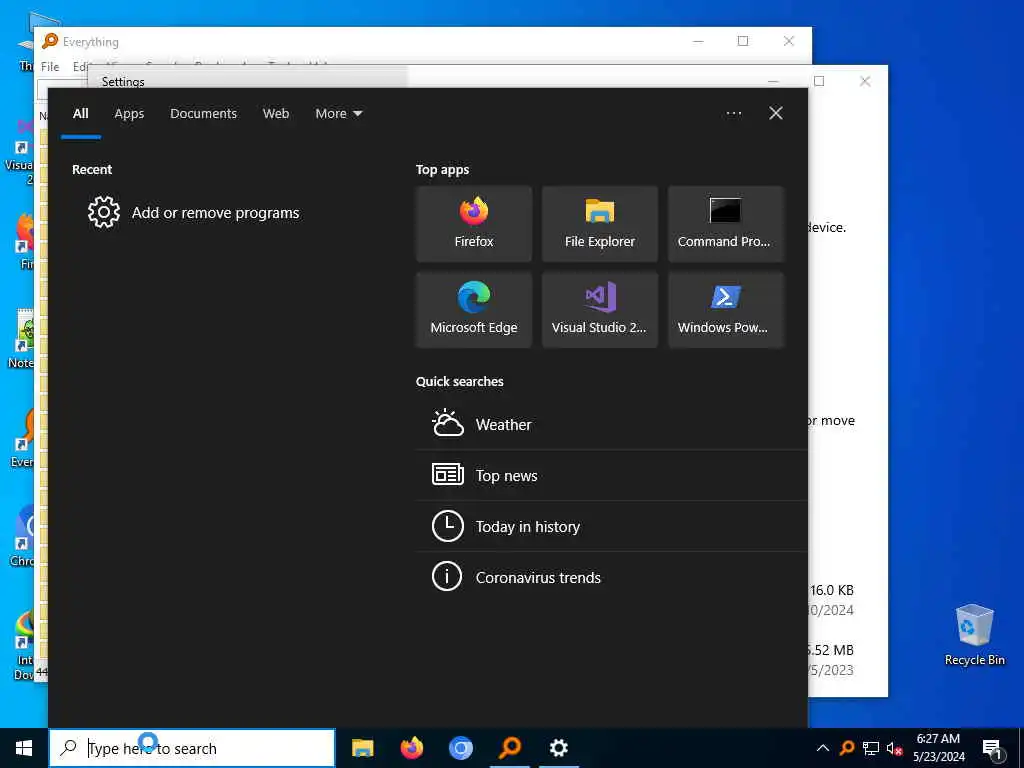The width and height of the screenshot is (1024, 768).
Task: Close the Settings window
Action: [865, 81]
